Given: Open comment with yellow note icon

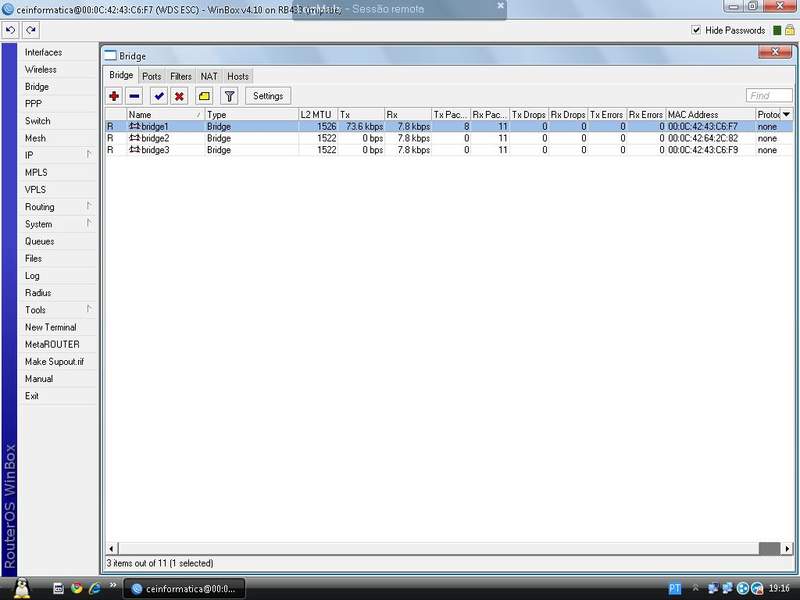Looking at the screenshot, I should pyautogui.click(x=204, y=96).
